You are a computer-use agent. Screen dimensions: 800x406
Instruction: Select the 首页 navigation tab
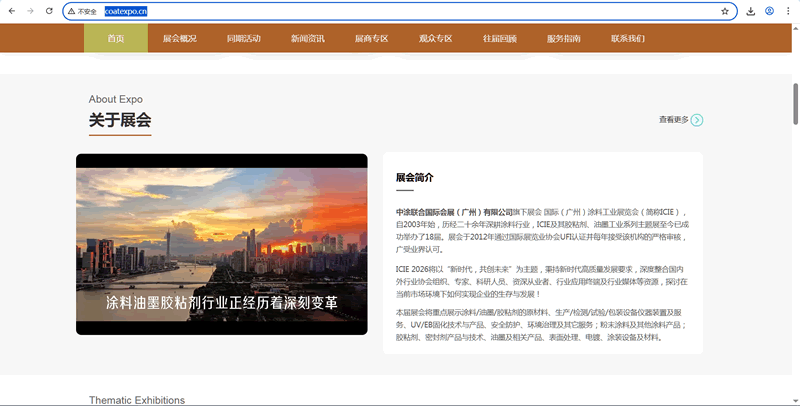point(116,39)
